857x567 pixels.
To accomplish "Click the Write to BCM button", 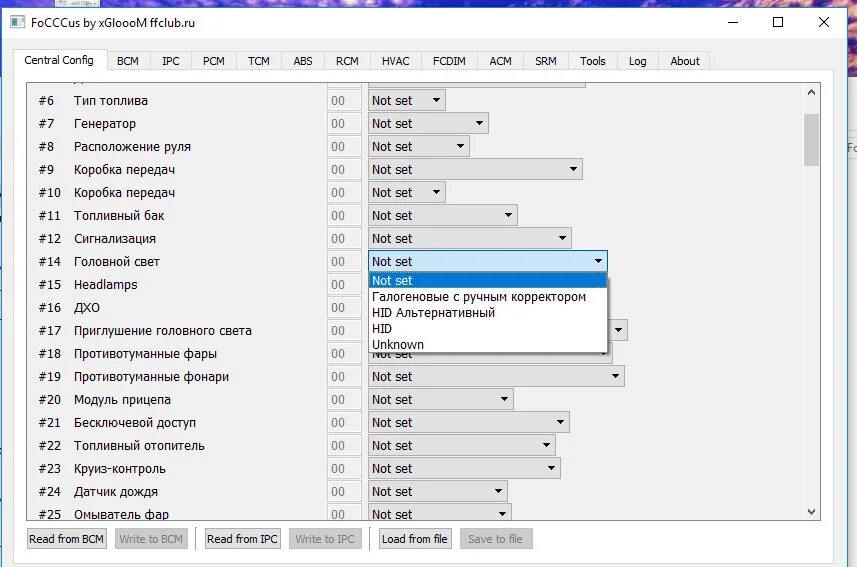I will point(151,539).
